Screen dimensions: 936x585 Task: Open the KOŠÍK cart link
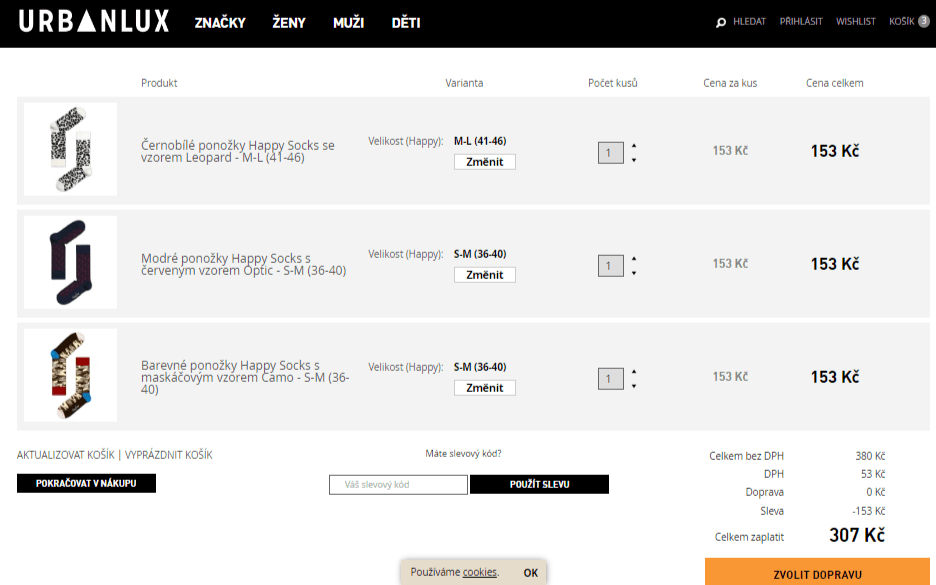coord(901,21)
